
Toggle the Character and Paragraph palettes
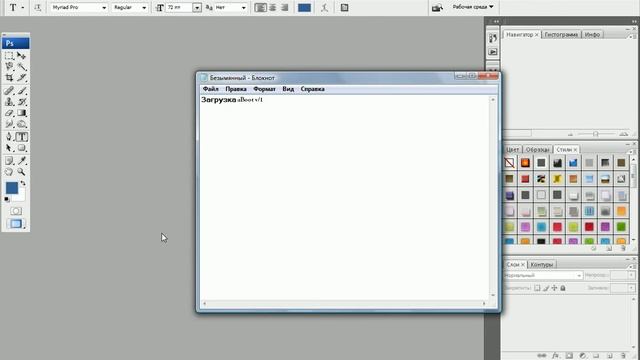click(x=344, y=7)
